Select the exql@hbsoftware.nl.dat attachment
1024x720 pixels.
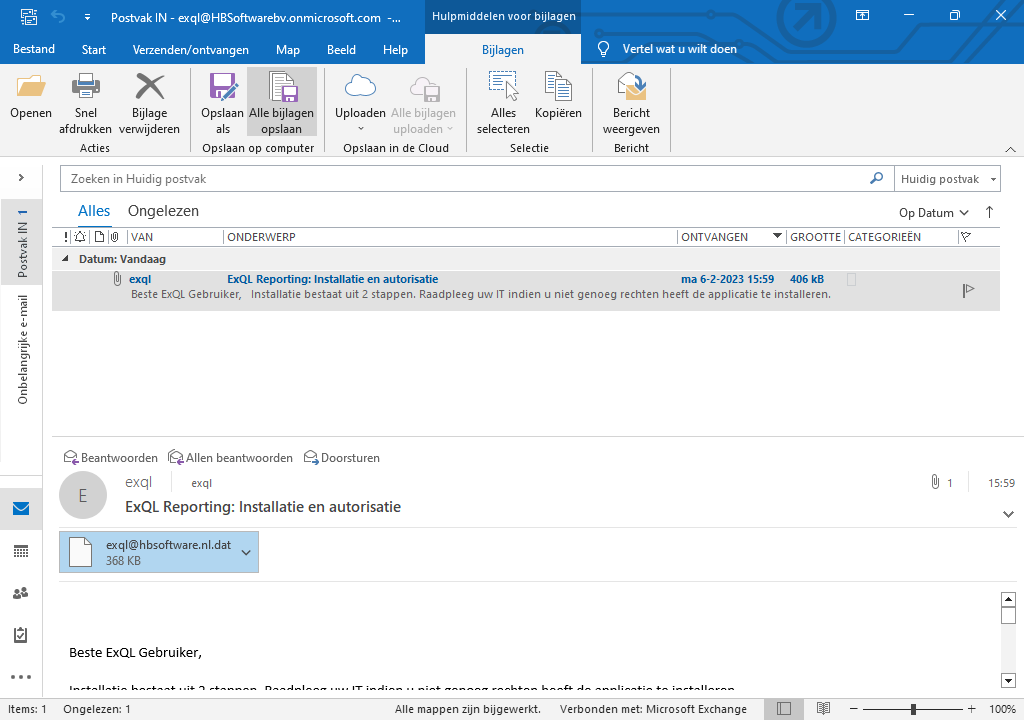[x=159, y=552]
